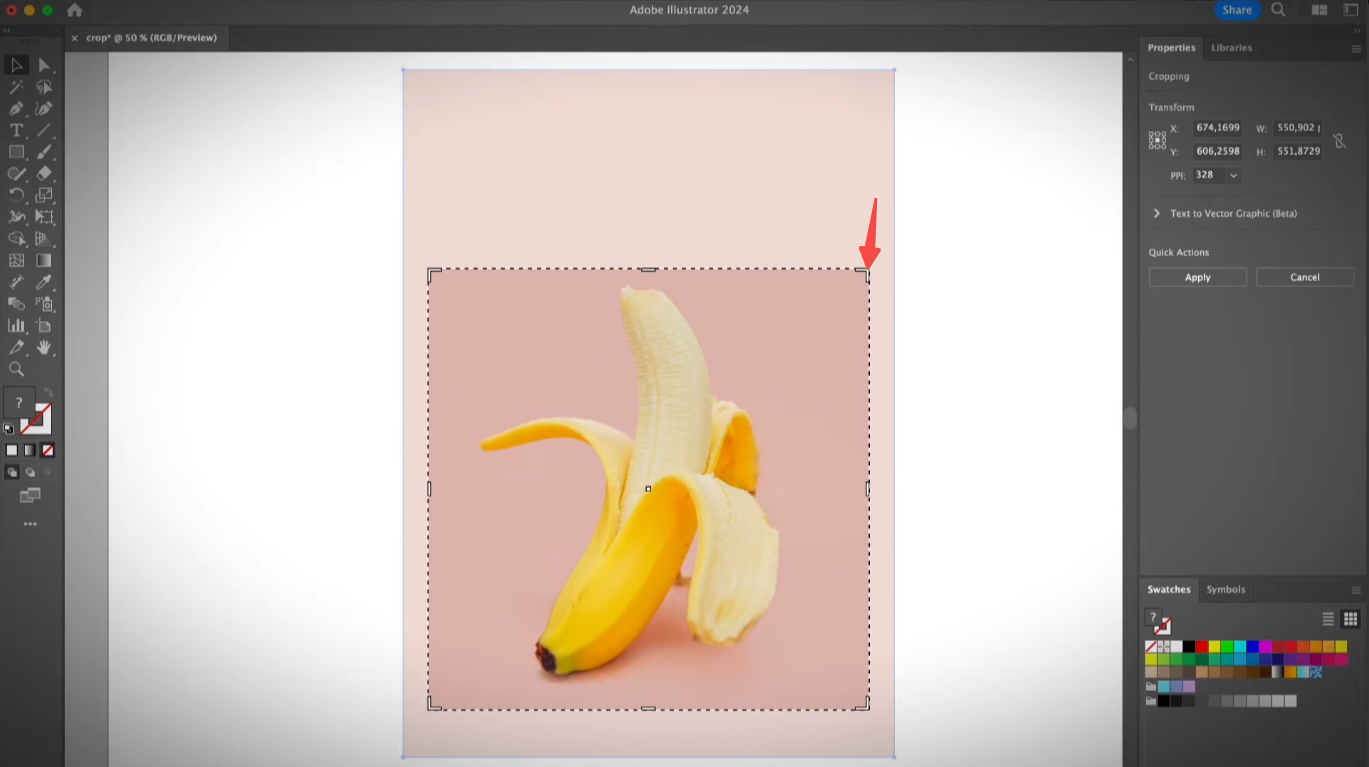The image size is (1369, 767).
Task: Expand Text to Vector Graphic (Beta) section
Action: pos(1156,213)
